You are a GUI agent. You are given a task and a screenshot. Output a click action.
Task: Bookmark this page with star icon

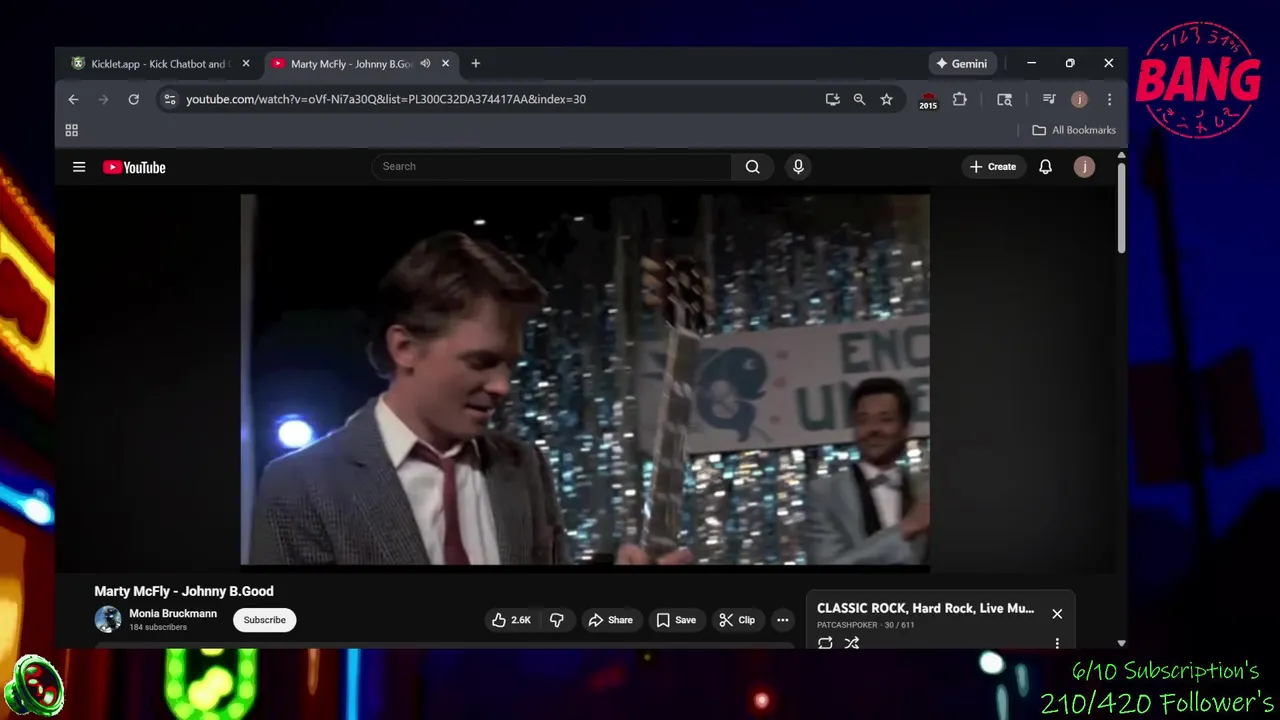[x=886, y=99]
